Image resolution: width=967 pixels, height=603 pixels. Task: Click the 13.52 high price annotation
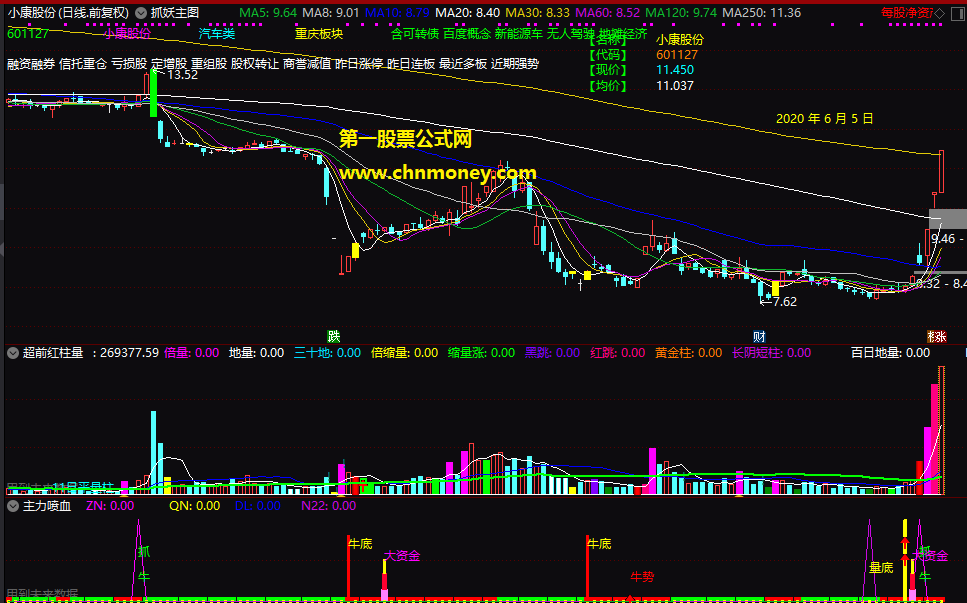tap(183, 75)
